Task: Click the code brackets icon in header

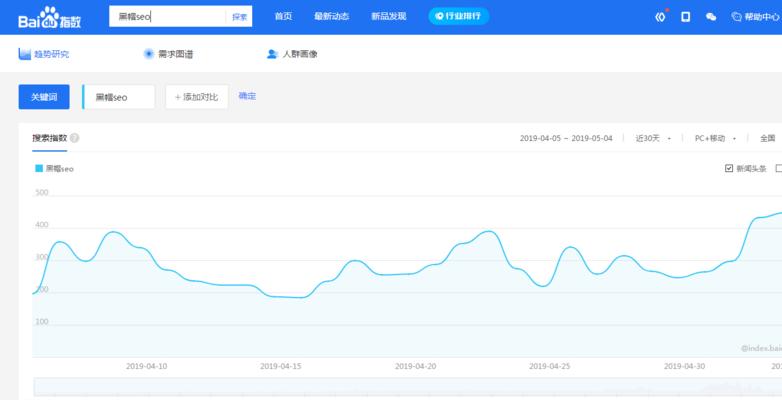Action: click(x=660, y=17)
